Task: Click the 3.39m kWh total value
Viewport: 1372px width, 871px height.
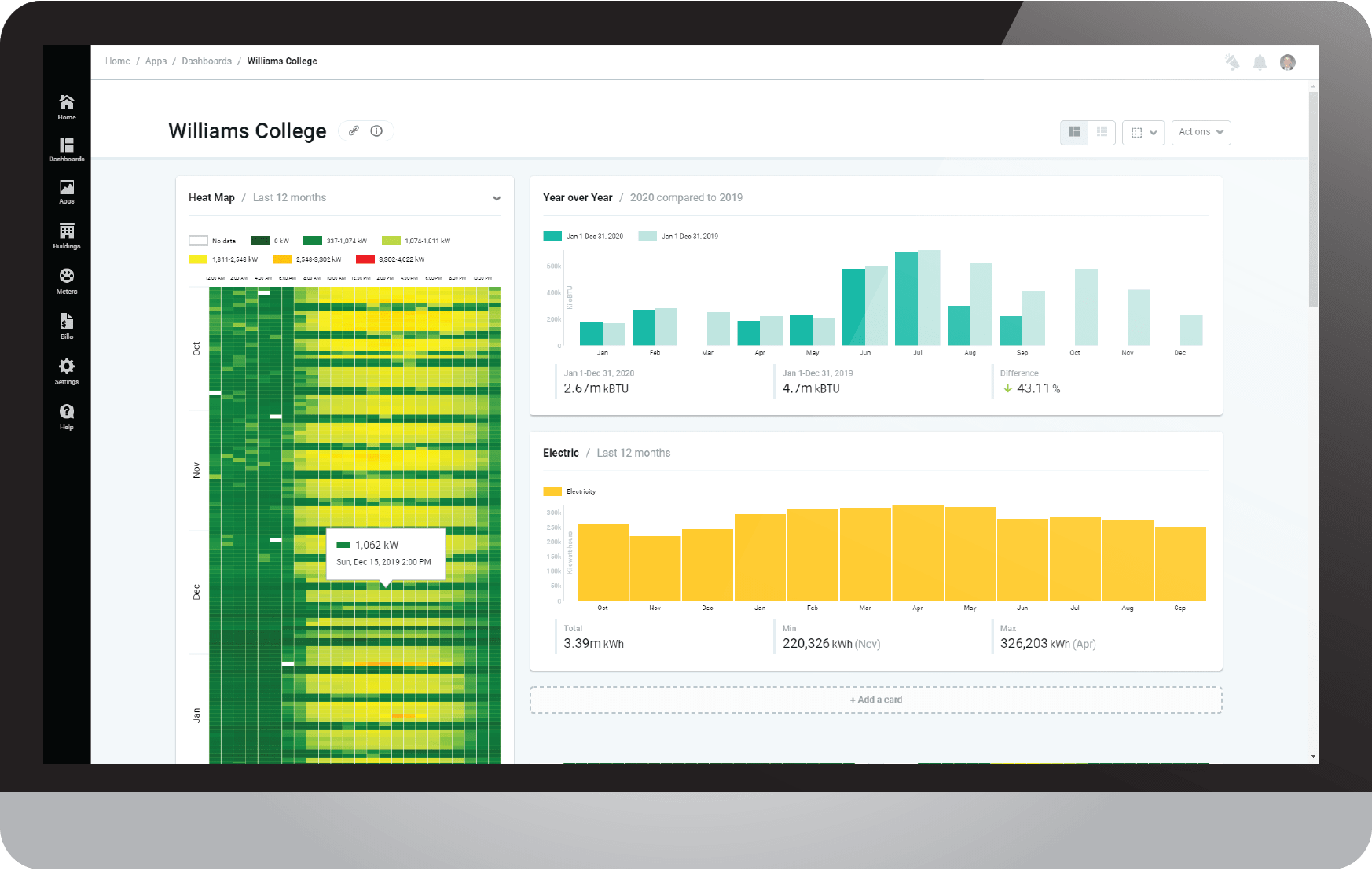Action: tap(594, 644)
